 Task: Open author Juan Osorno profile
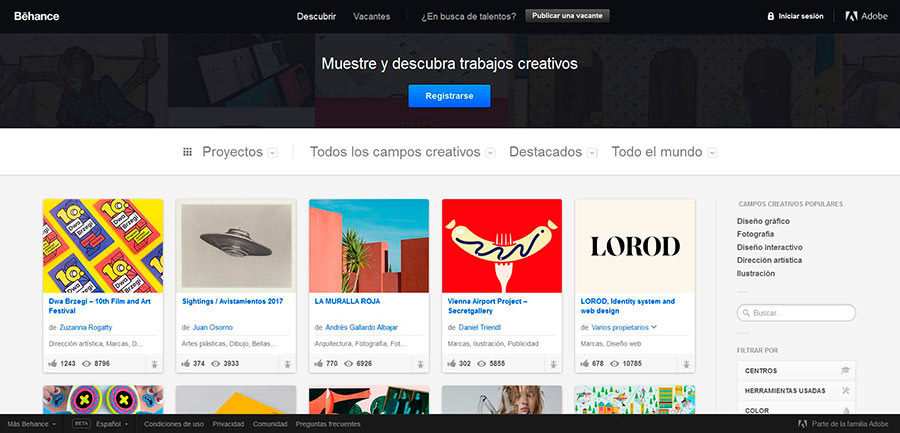click(x=212, y=327)
